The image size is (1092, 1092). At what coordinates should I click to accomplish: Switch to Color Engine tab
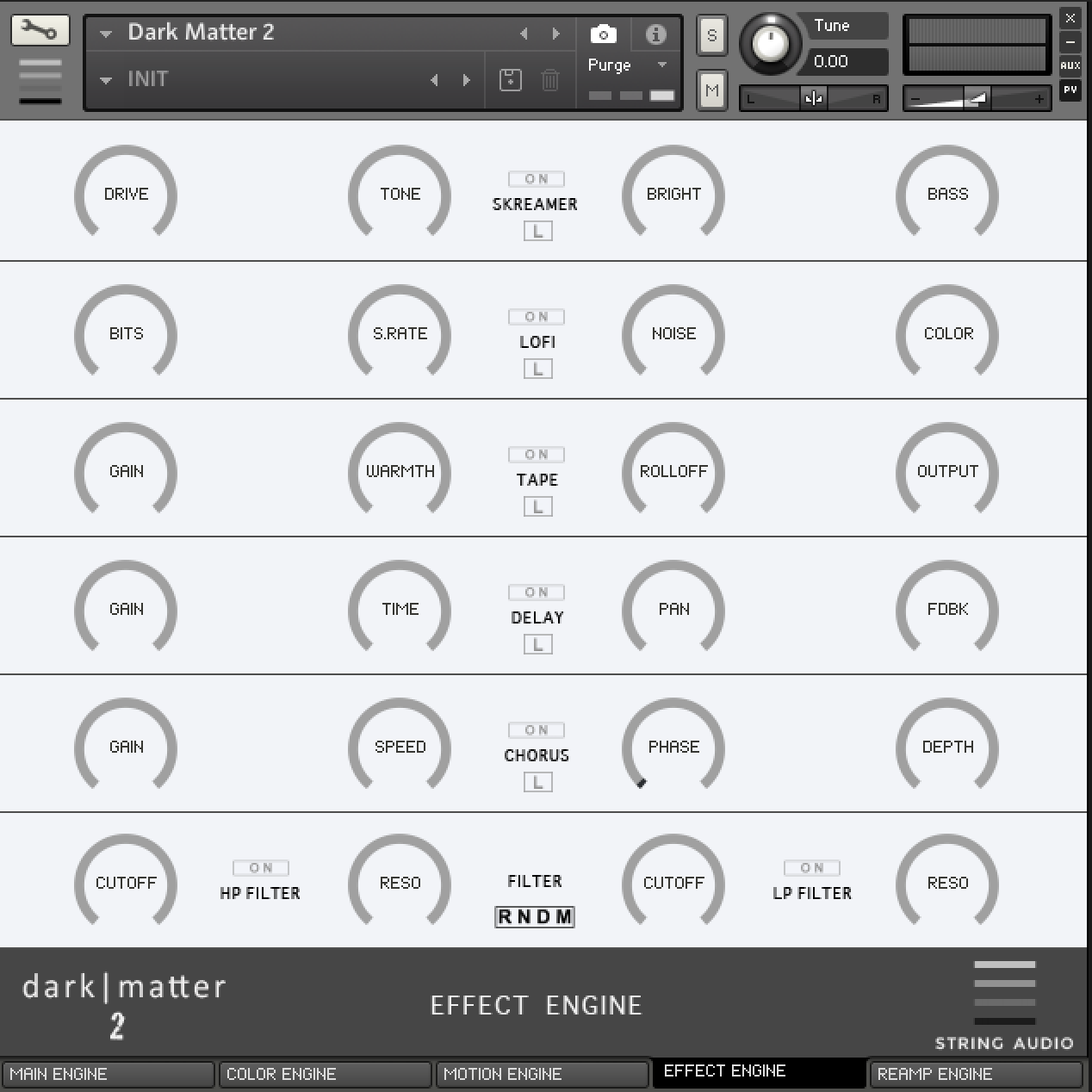click(x=325, y=1074)
